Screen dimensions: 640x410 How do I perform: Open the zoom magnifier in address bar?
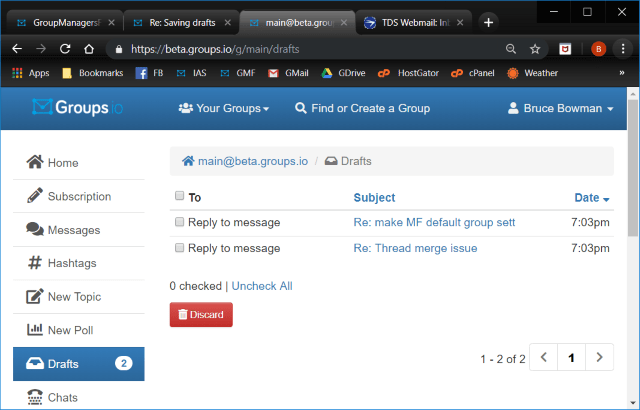511,49
